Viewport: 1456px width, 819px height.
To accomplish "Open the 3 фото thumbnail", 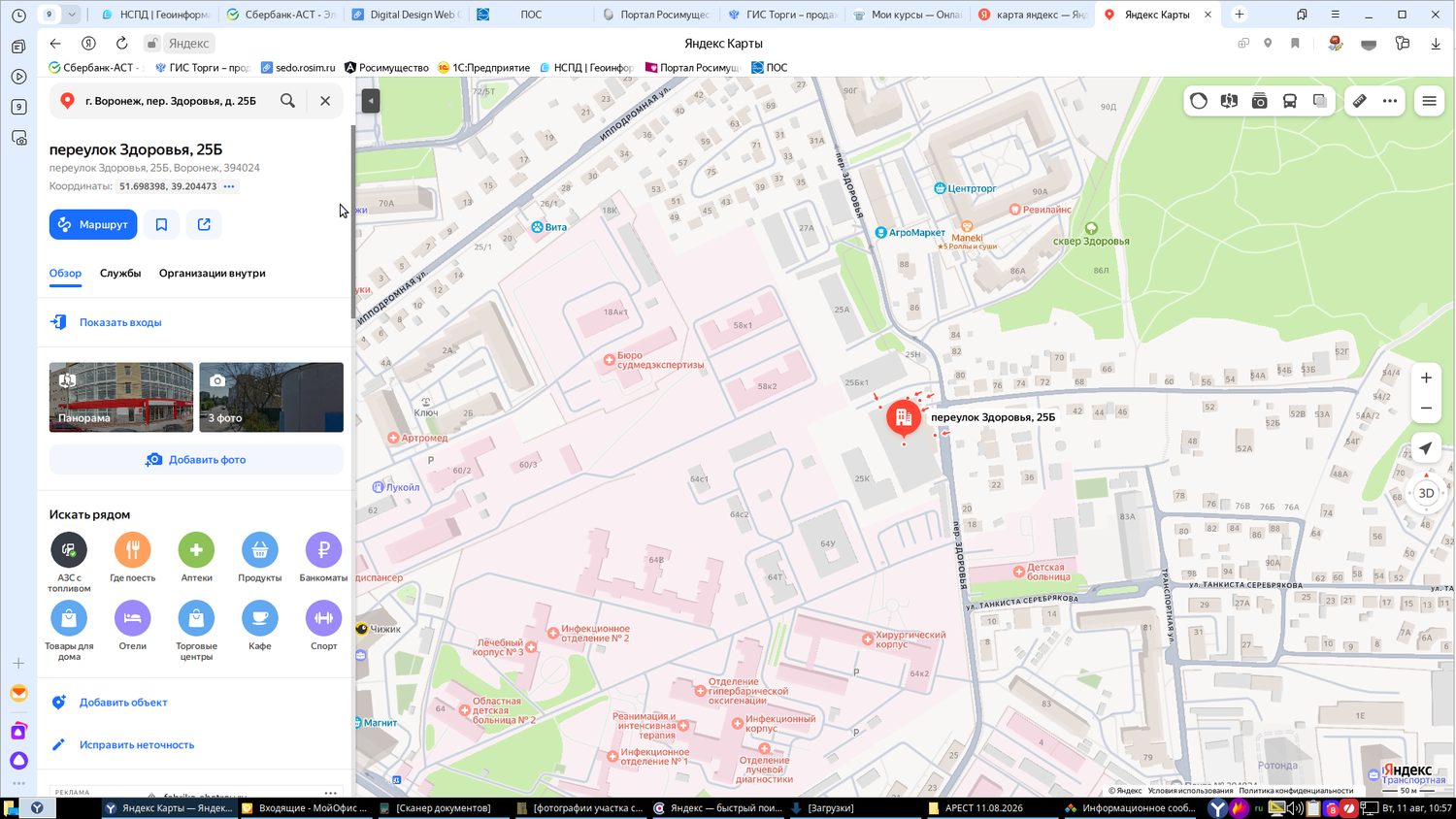I will pyautogui.click(x=271, y=397).
